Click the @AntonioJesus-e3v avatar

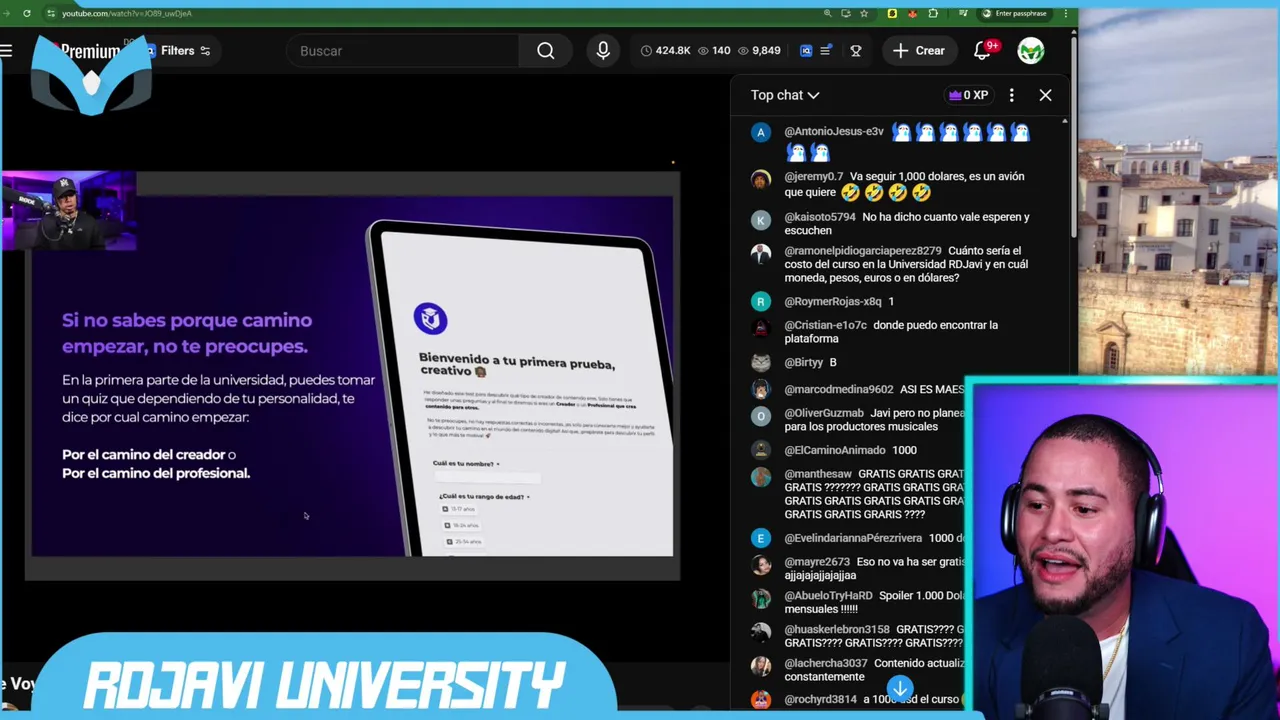coord(761,132)
